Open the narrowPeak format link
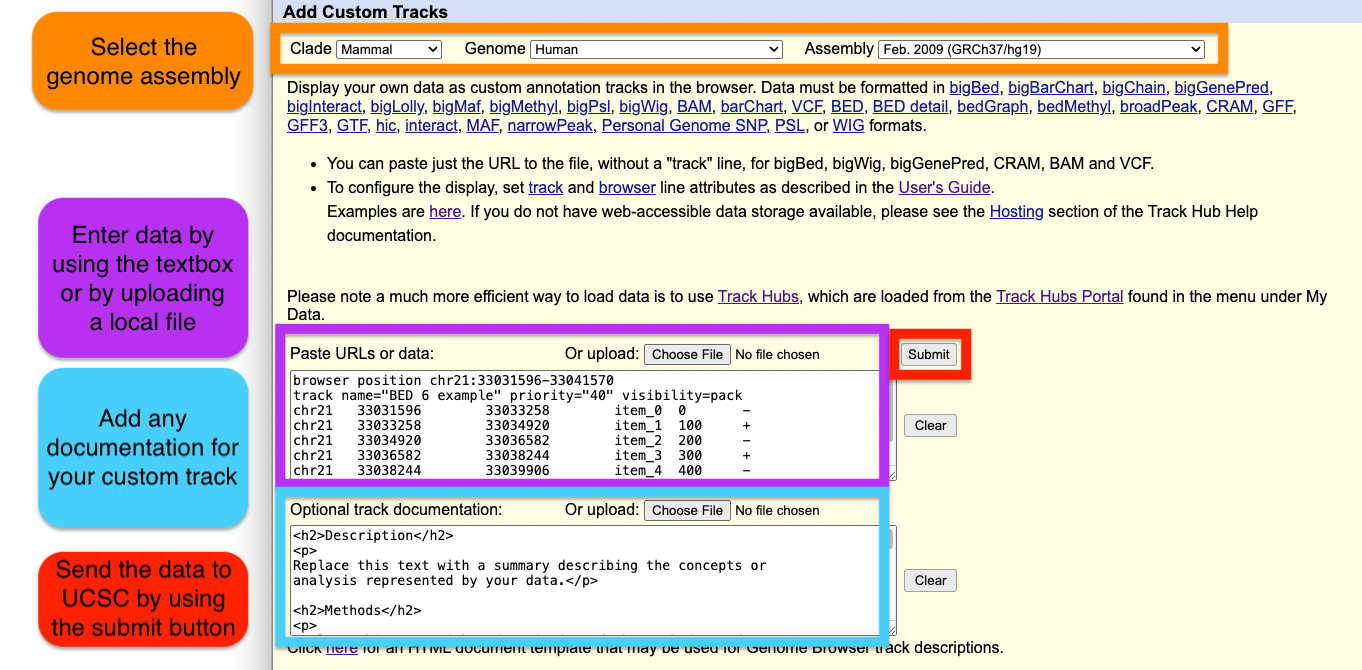Viewport: 1362px width, 670px height. 549,125
